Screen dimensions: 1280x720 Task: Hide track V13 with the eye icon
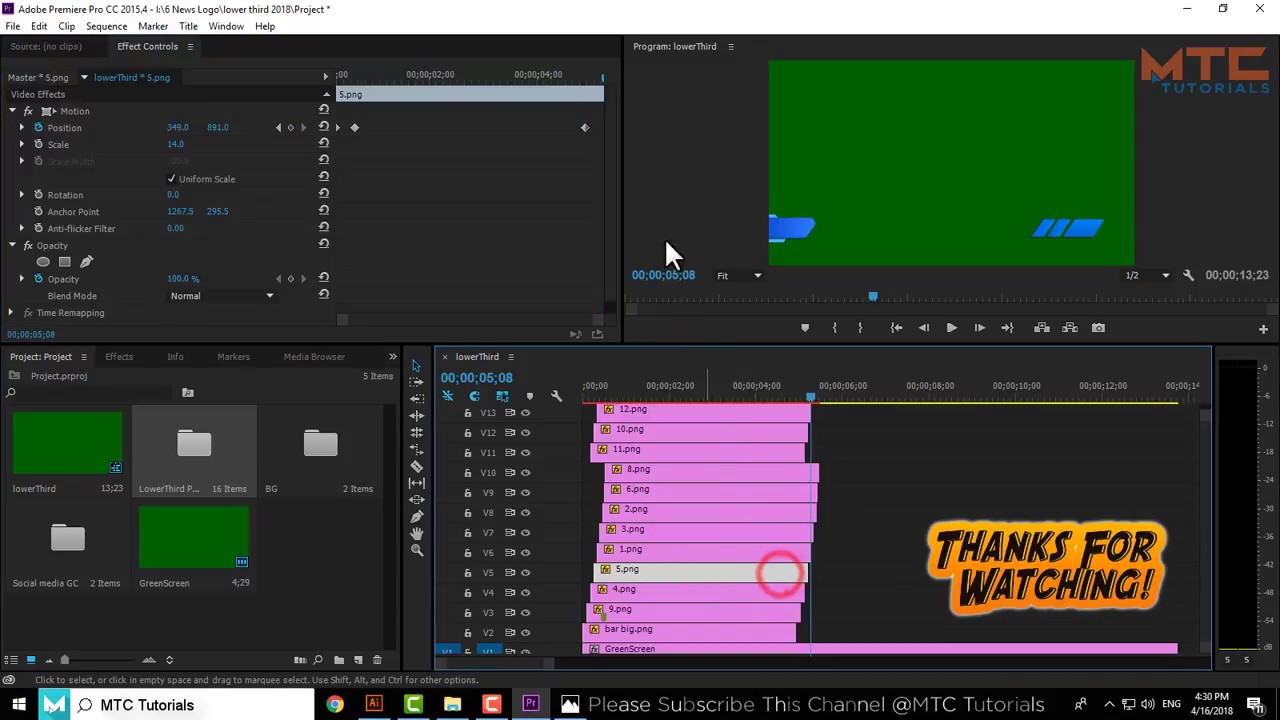[525, 412]
